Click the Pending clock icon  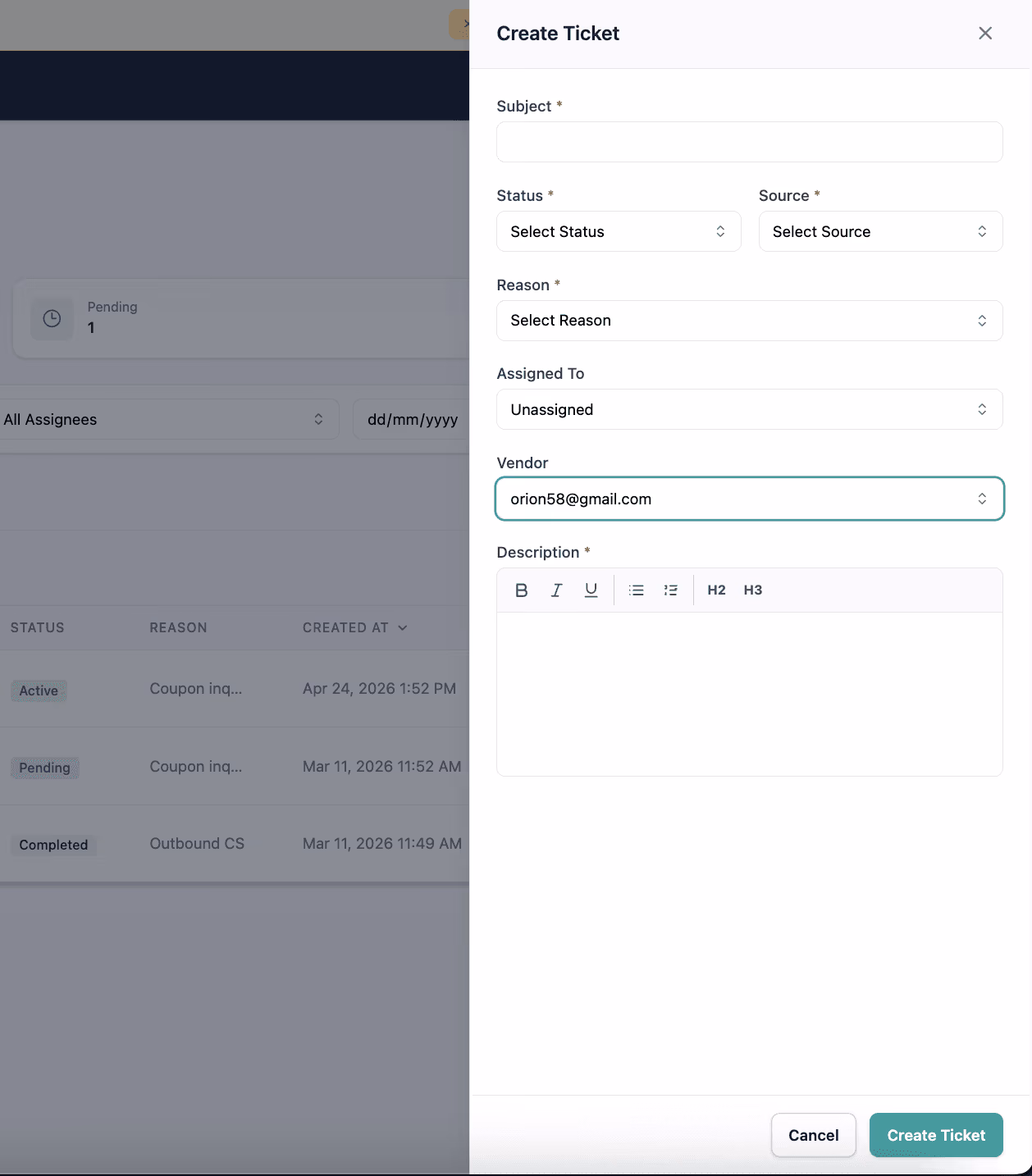point(52,318)
